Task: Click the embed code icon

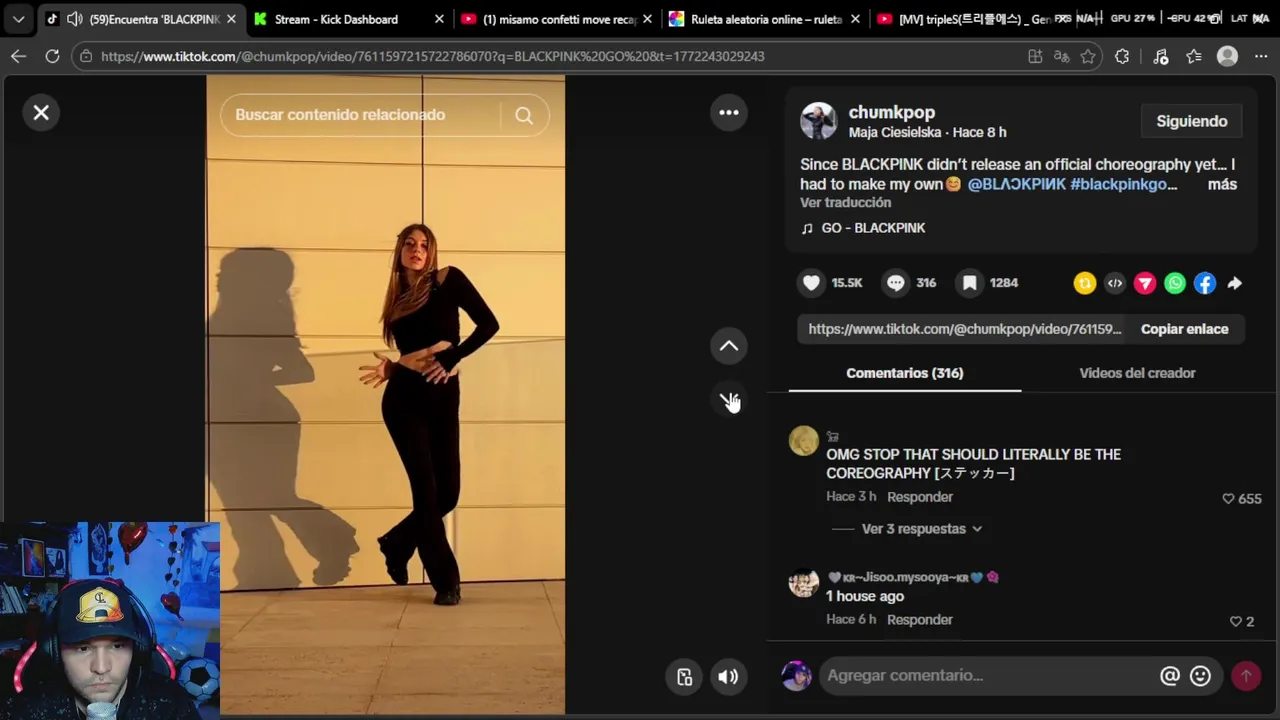Action: point(1115,284)
